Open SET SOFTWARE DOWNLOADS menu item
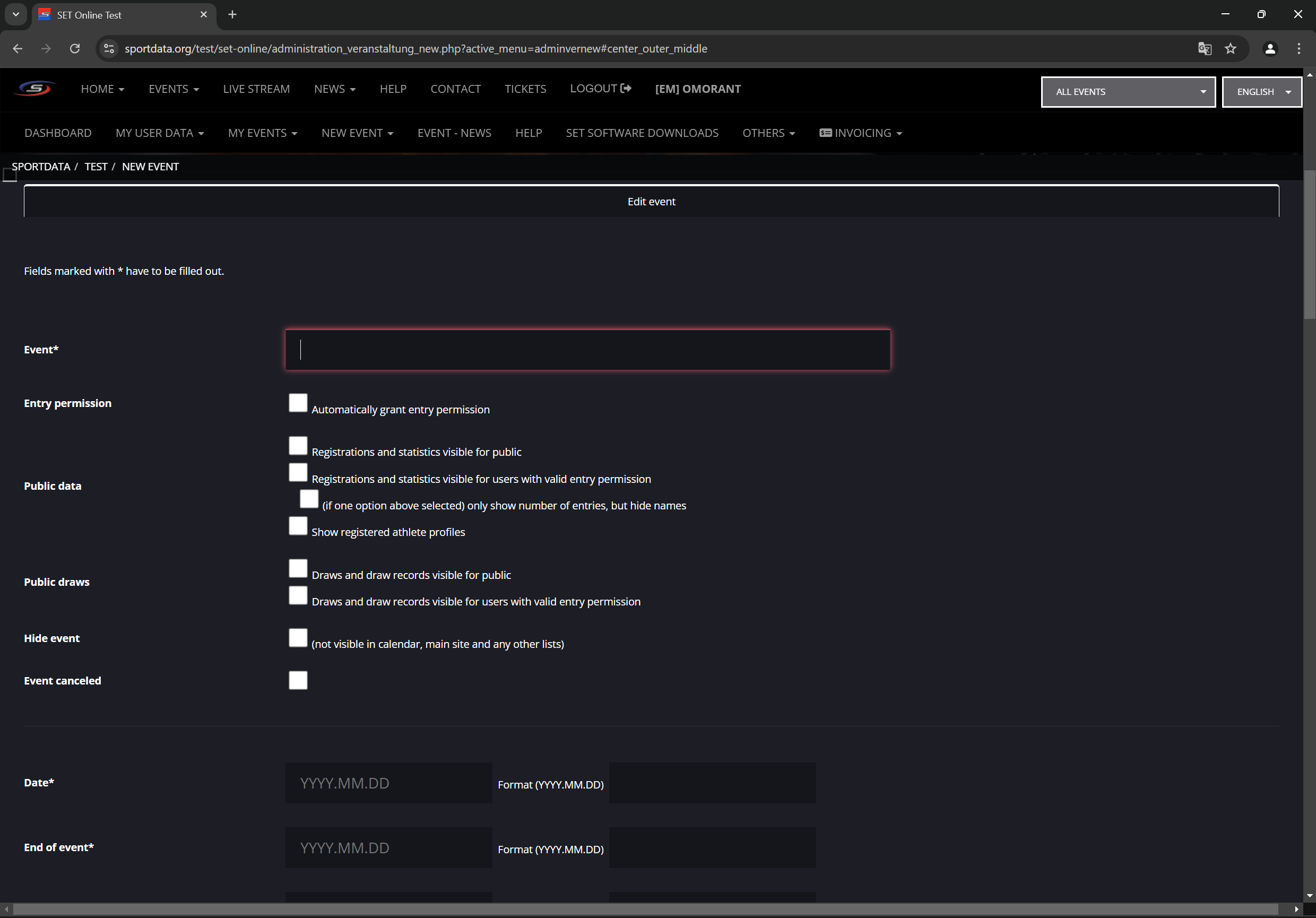 [x=642, y=133]
